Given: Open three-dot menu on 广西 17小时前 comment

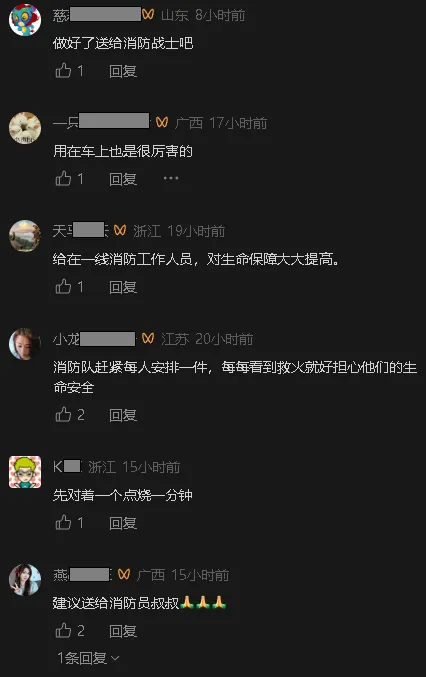Looking at the screenshot, I should (x=171, y=178).
